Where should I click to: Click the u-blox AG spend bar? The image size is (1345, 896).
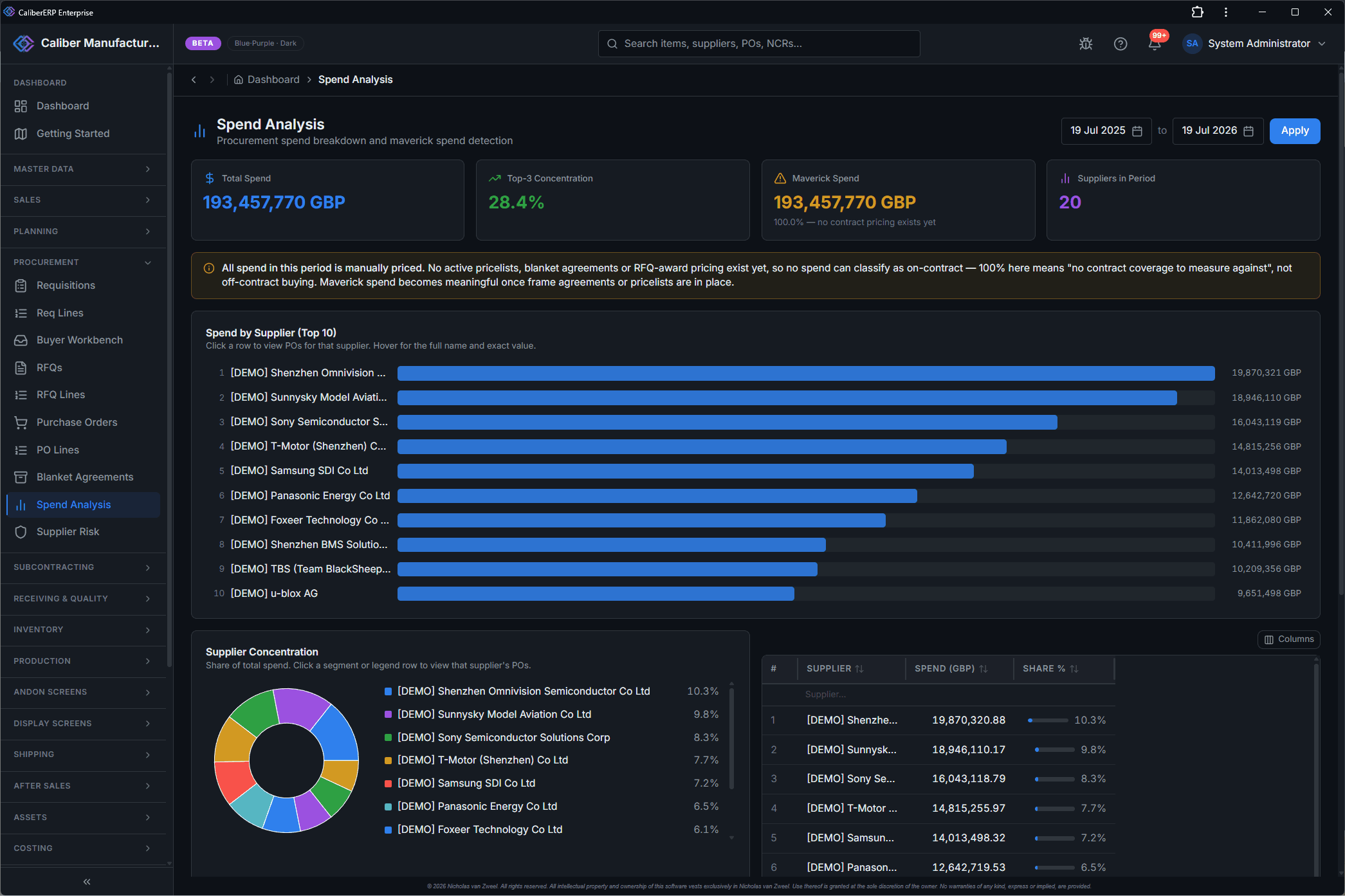click(x=596, y=594)
